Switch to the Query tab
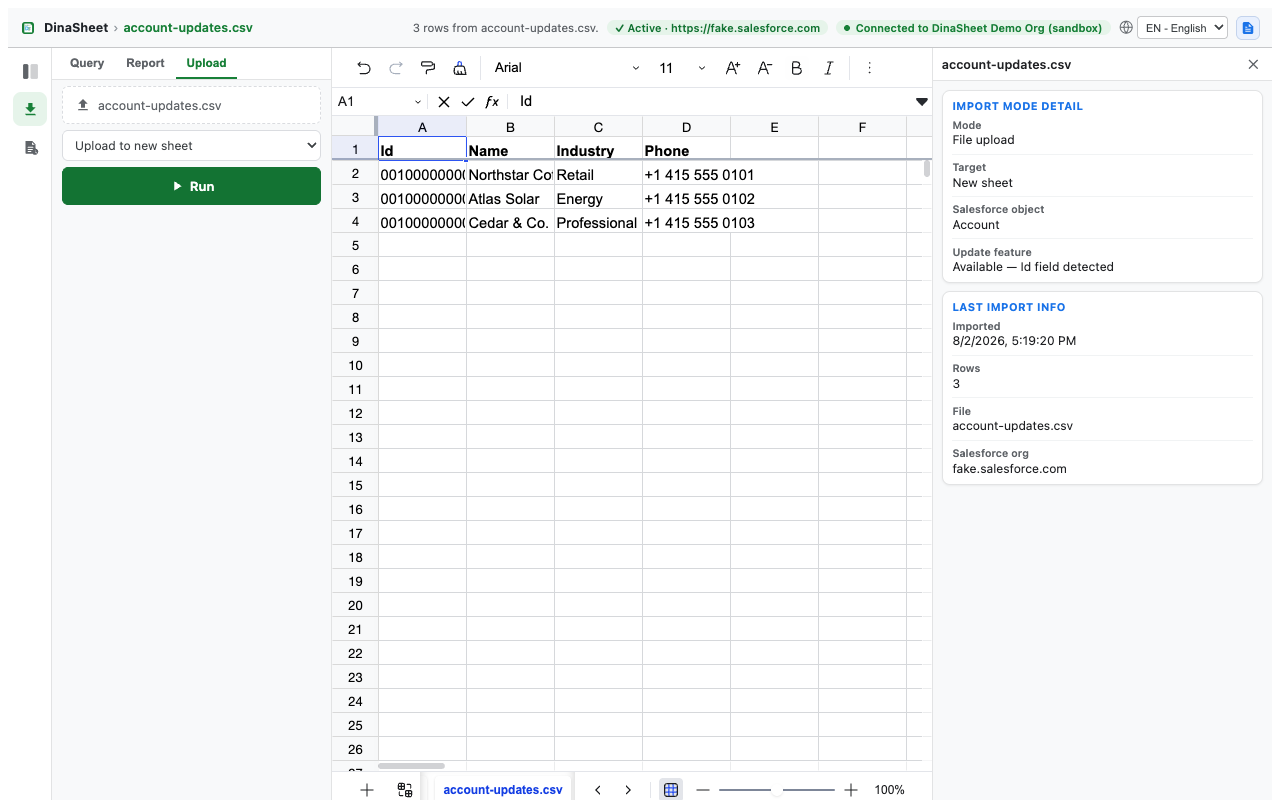Screen dimensions: 1280x800 point(87,63)
